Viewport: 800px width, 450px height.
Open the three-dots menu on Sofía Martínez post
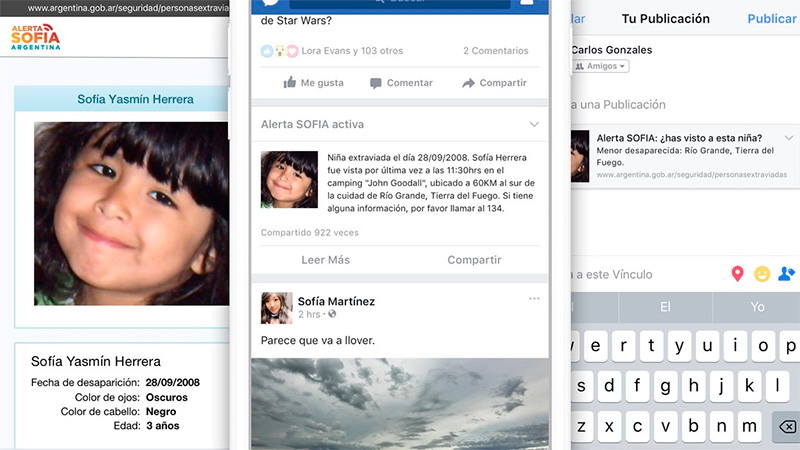[x=534, y=298]
